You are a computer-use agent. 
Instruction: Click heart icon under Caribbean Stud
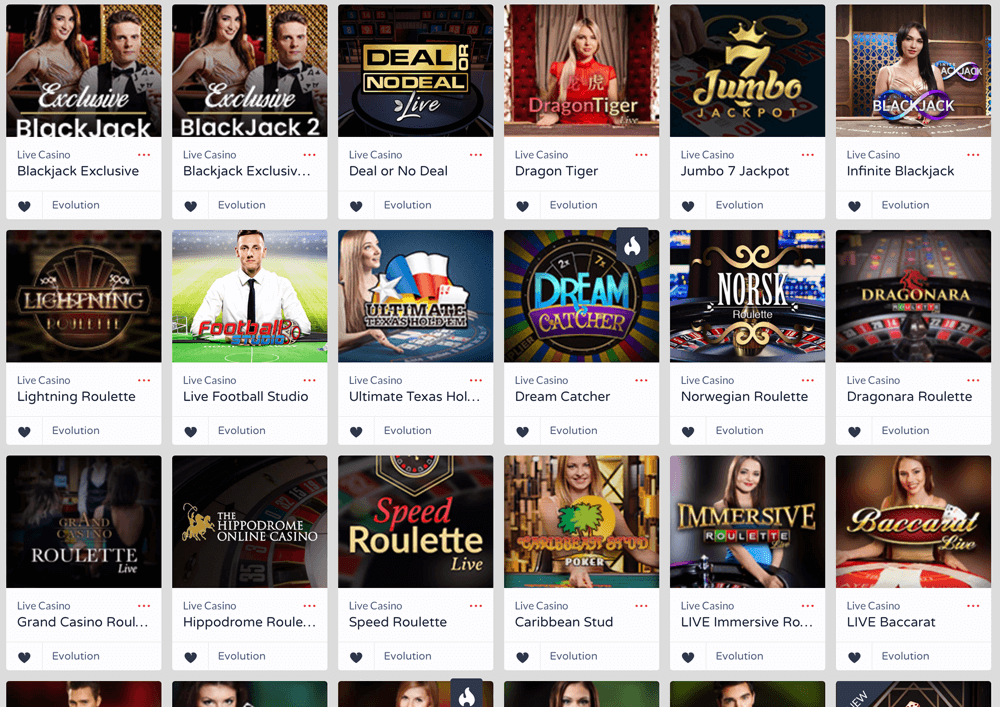[x=522, y=657]
